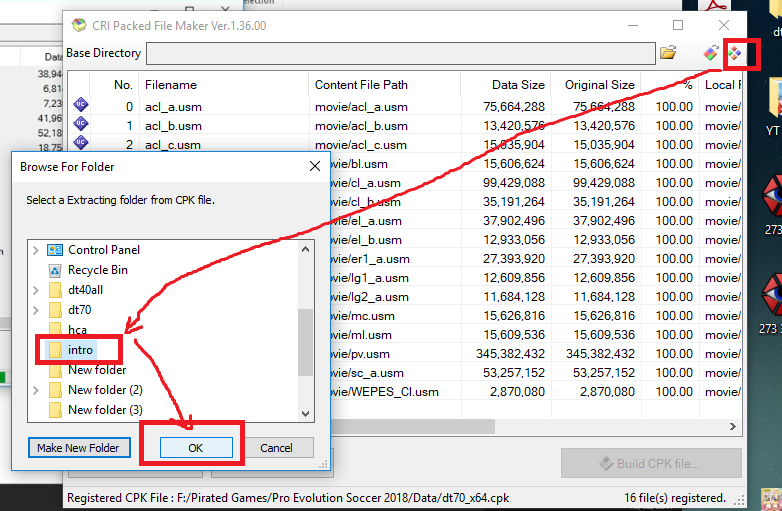Sort by the Filename column header

click(x=223, y=85)
